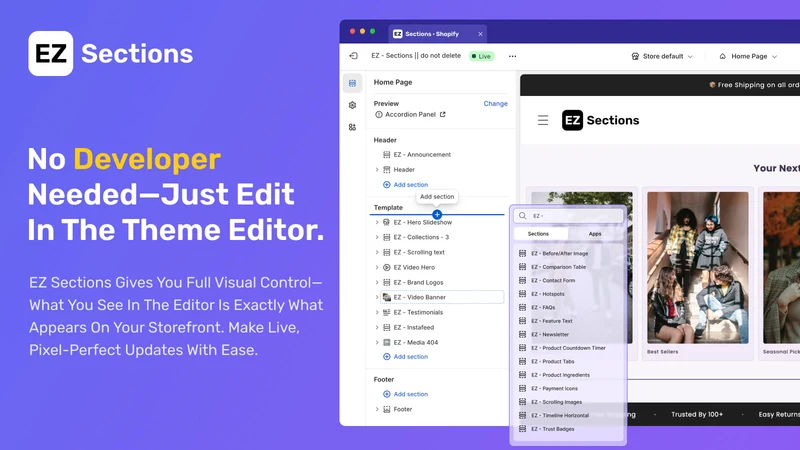Screen dimensions: 800x450
Task: Open the Sections panel icon in left rail
Action: click(x=353, y=83)
